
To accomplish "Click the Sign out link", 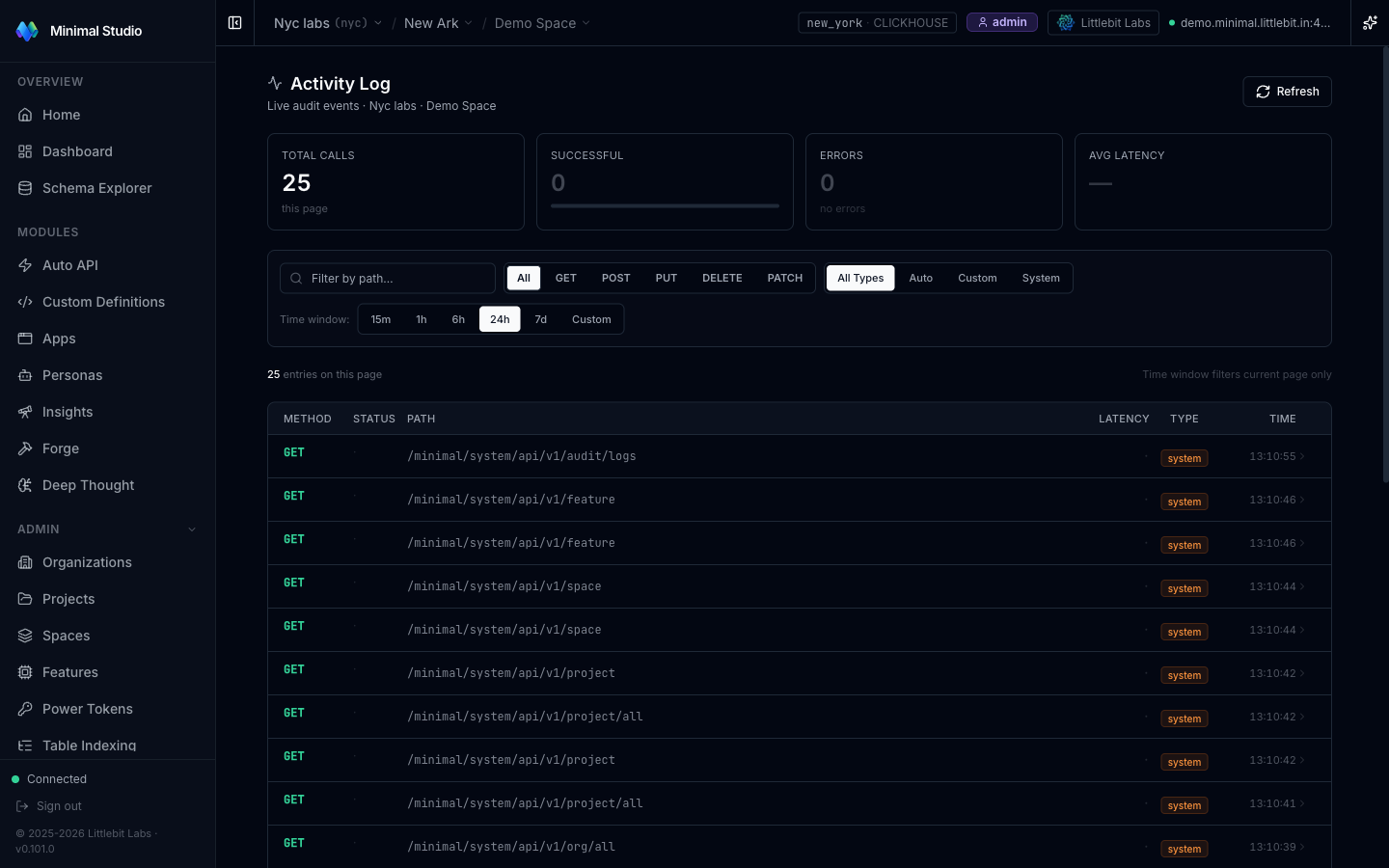I will tap(59, 805).
